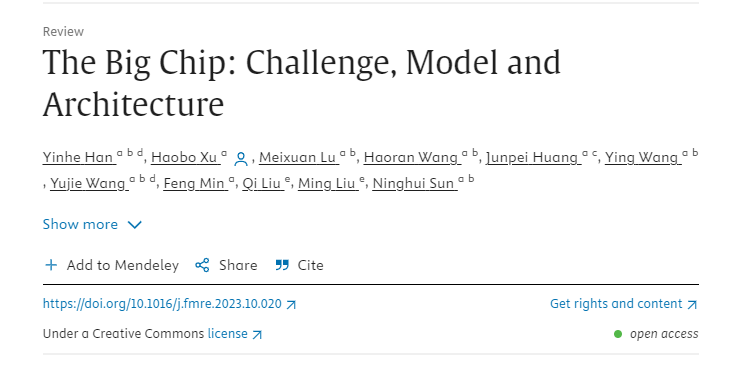Click the share network icon
Viewport: 730px width, 374px height.
point(202,265)
